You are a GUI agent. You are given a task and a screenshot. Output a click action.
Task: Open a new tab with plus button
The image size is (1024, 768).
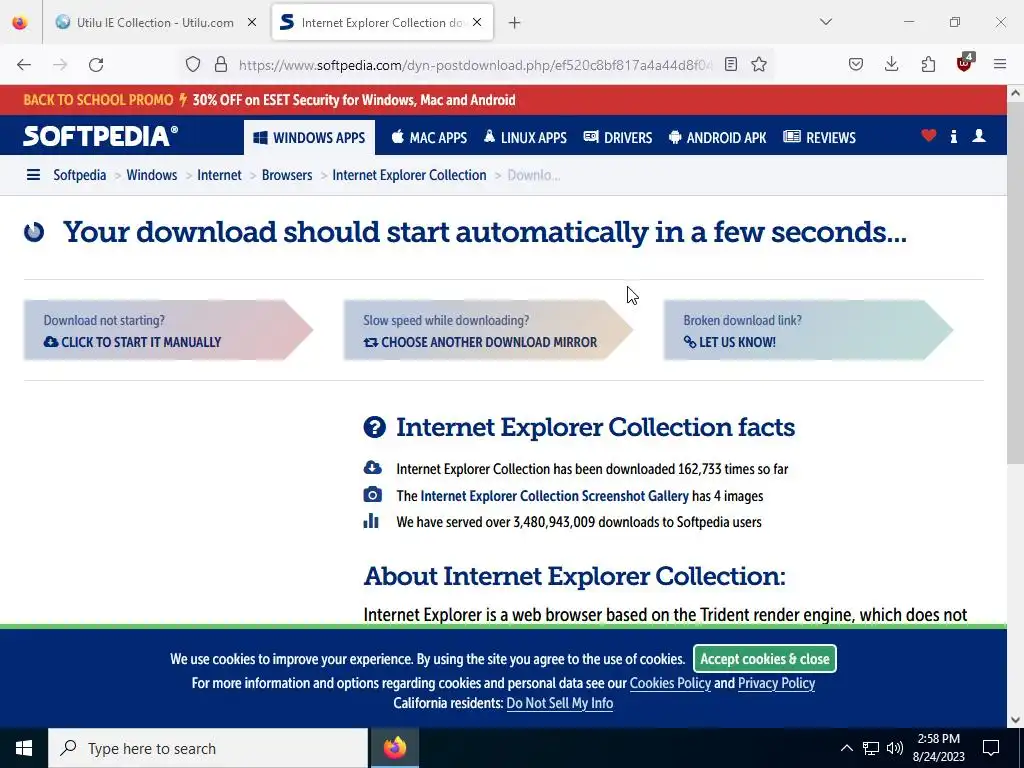tap(515, 23)
